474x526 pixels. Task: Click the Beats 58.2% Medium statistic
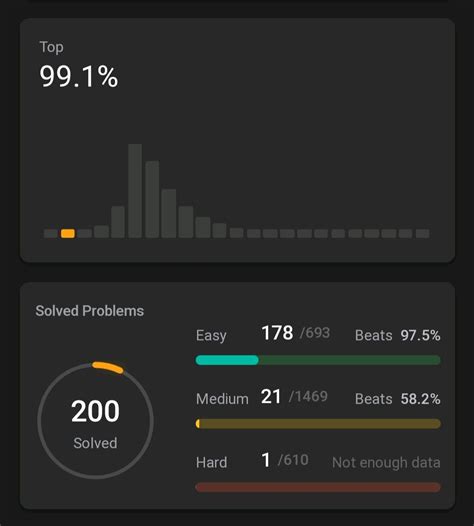tap(398, 399)
